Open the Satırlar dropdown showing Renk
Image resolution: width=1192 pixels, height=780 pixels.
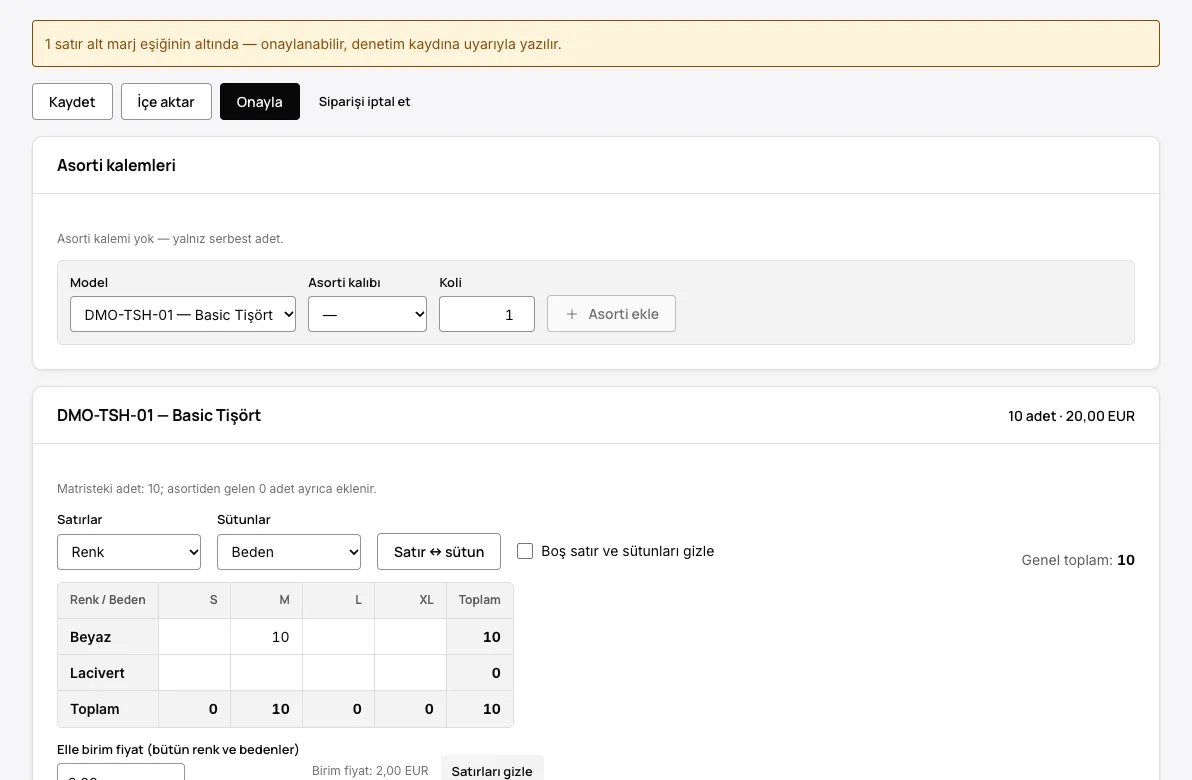[128, 552]
